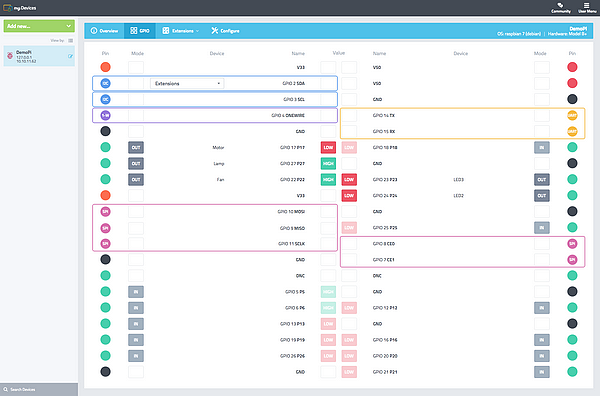The height and width of the screenshot is (396, 600).
Task: Toggle GPIO 23 P23 LOW value
Action: click(x=349, y=179)
